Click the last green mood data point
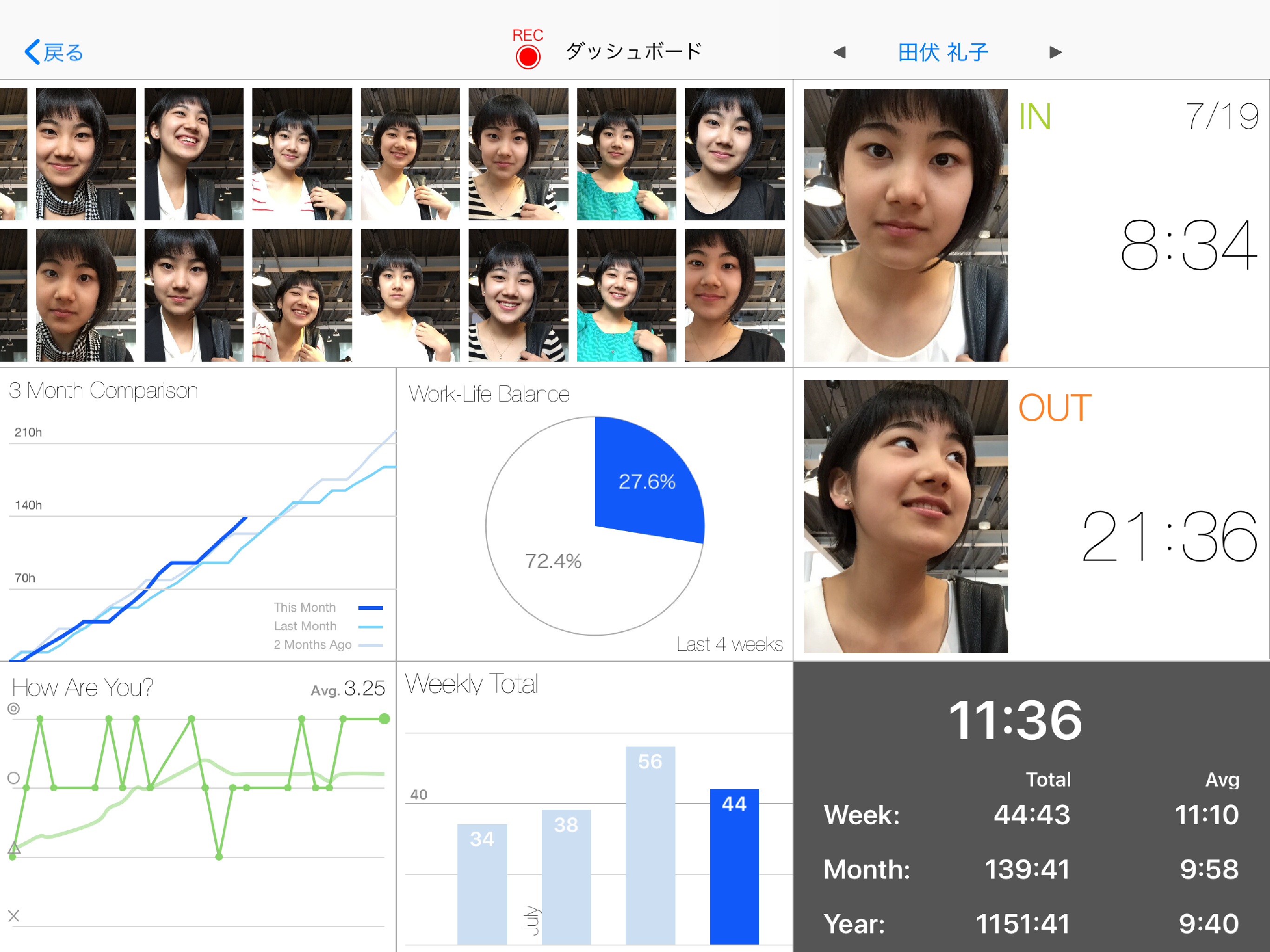The width and height of the screenshot is (1270, 952). point(385,719)
